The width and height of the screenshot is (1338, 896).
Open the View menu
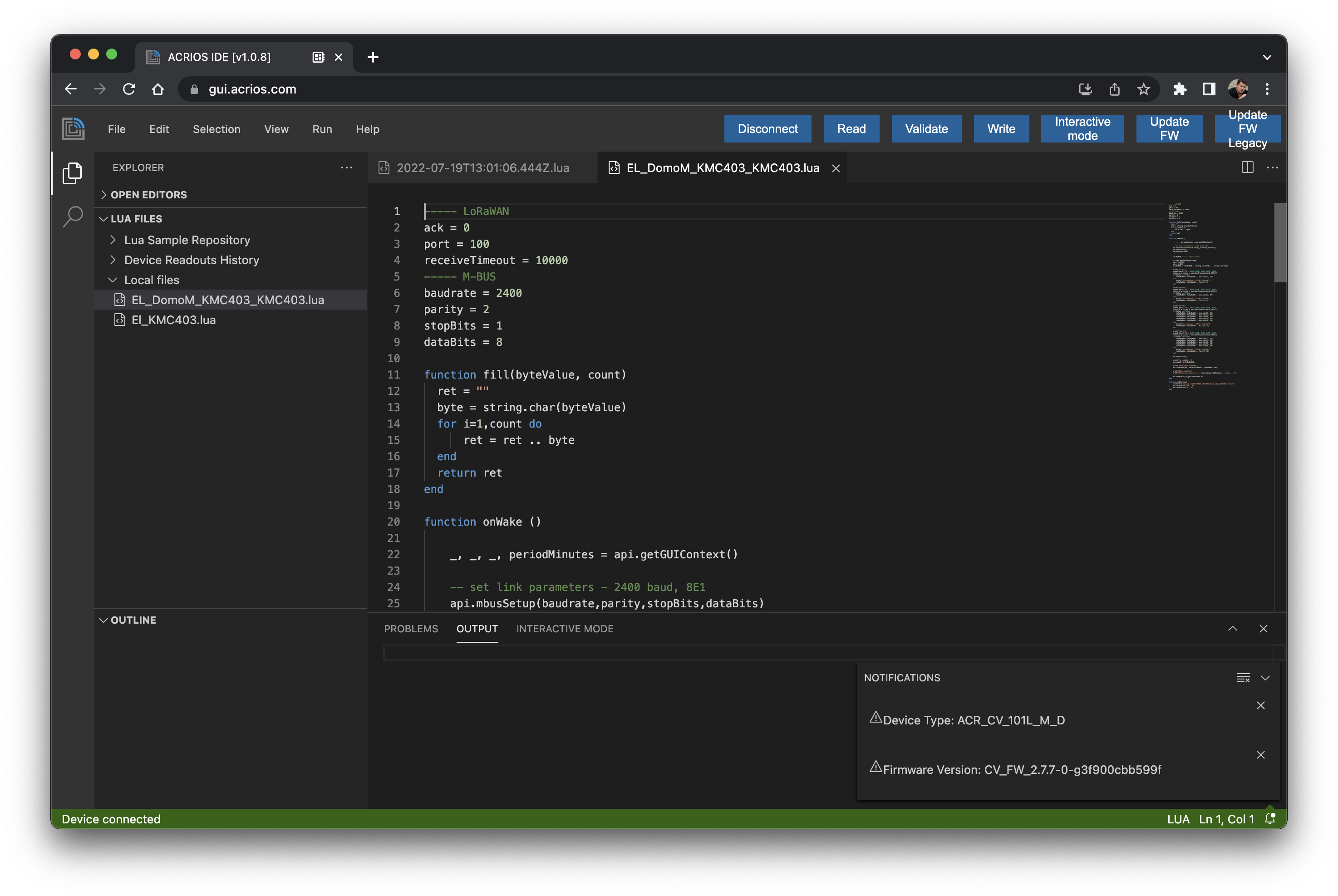pos(276,129)
